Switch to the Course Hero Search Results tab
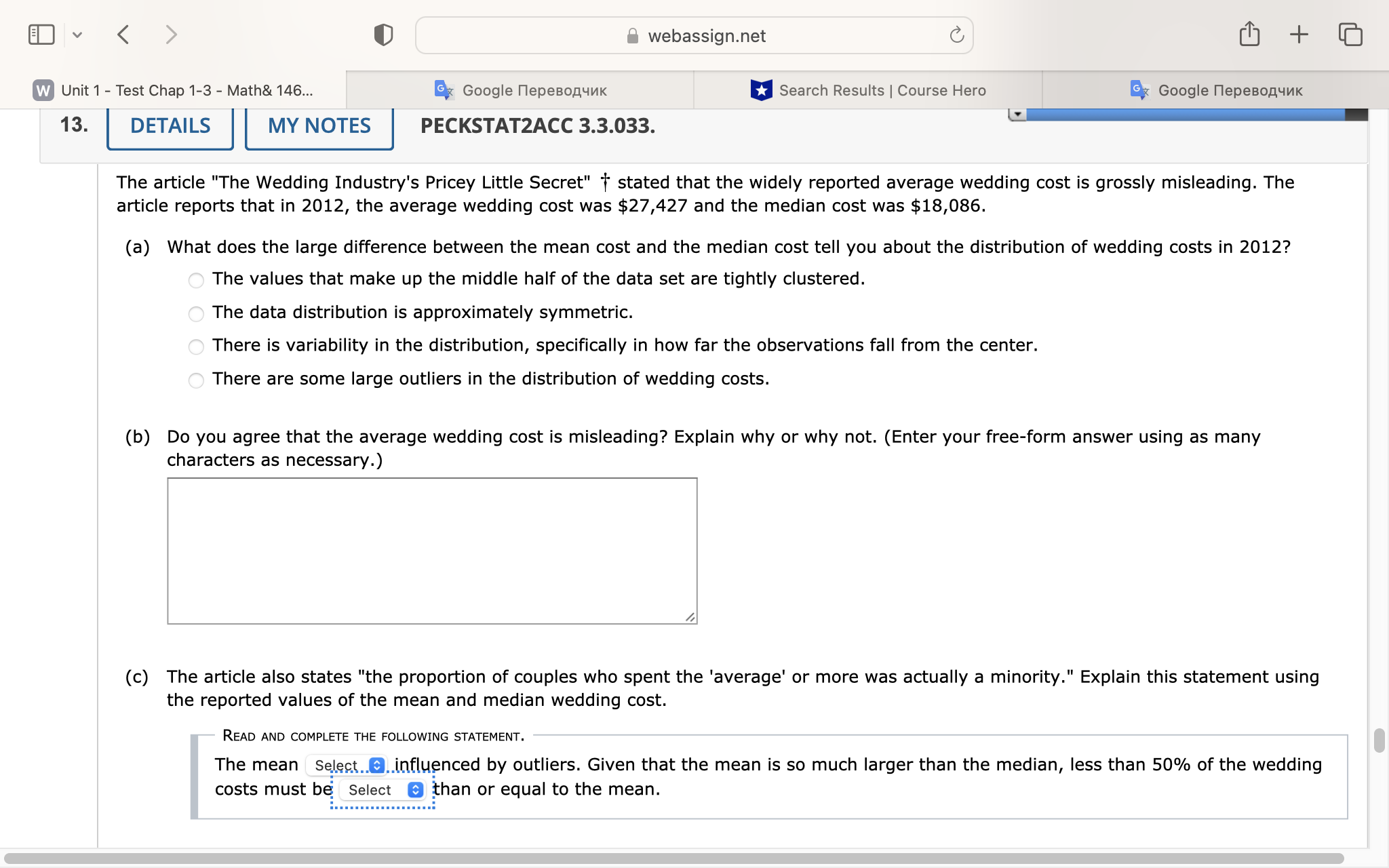The image size is (1389, 868). (868, 90)
